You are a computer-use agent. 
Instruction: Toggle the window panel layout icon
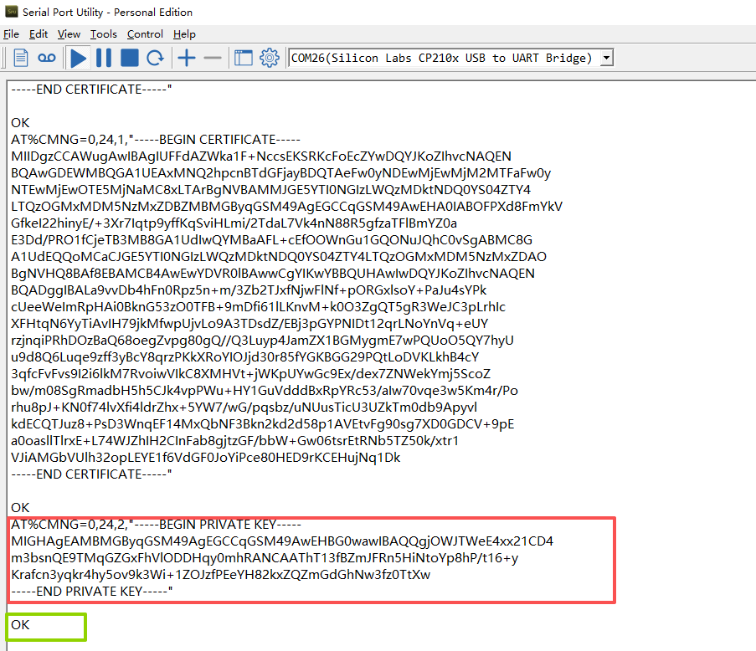point(243,58)
